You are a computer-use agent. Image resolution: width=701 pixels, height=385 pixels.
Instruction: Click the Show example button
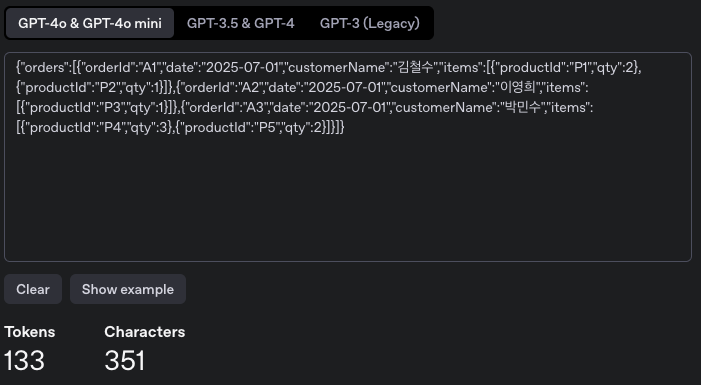click(x=128, y=289)
